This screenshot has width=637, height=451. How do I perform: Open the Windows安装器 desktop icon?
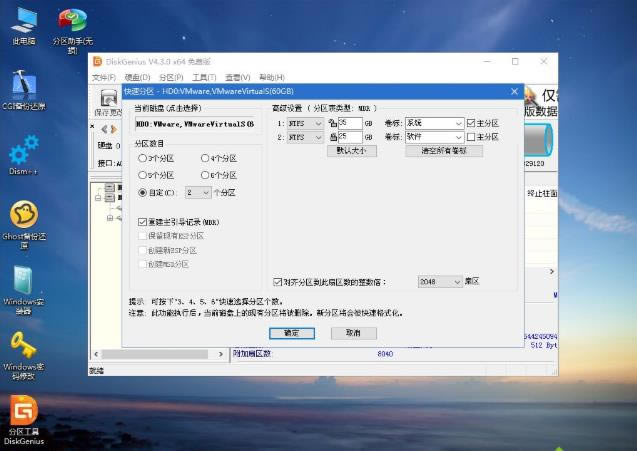tap(24, 290)
